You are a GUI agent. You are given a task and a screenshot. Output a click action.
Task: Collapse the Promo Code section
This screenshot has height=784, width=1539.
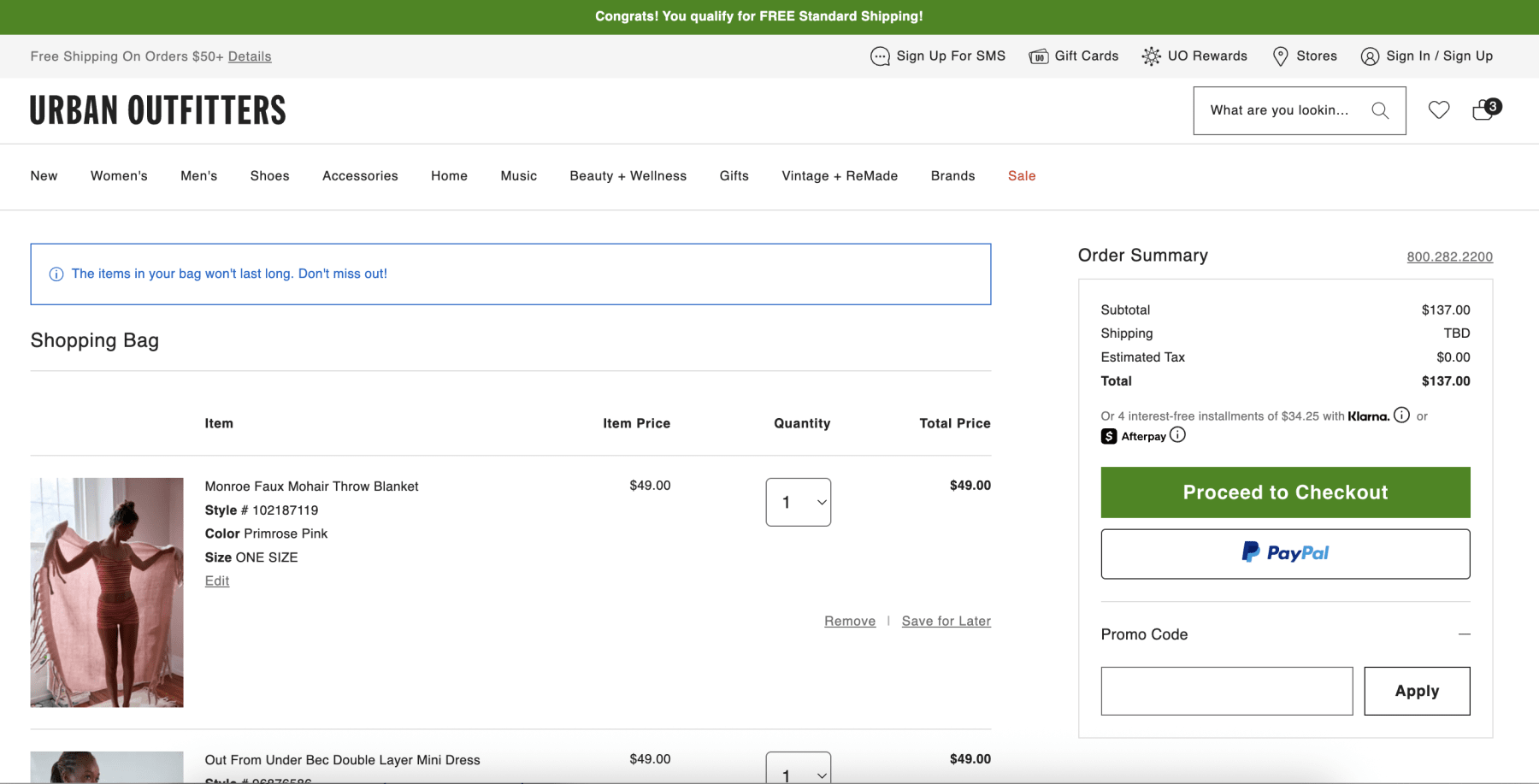[x=1464, y=634]
